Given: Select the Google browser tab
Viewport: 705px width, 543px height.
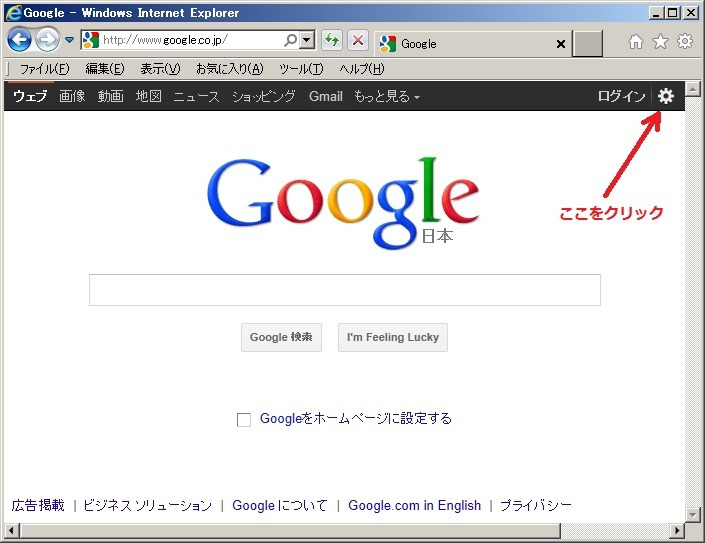Looking at the screenshot, I should (472, 44).
